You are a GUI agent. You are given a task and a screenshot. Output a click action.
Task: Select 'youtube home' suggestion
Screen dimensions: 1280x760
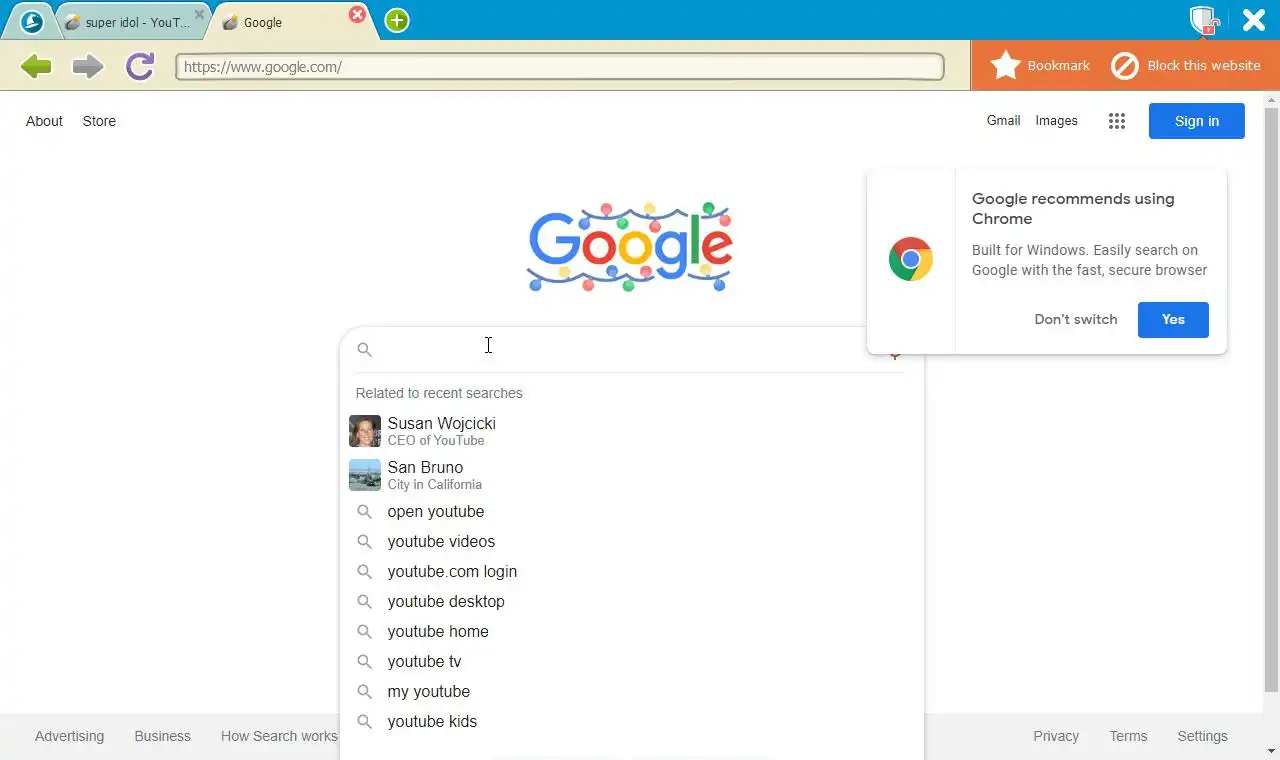[x=632, y=631]
